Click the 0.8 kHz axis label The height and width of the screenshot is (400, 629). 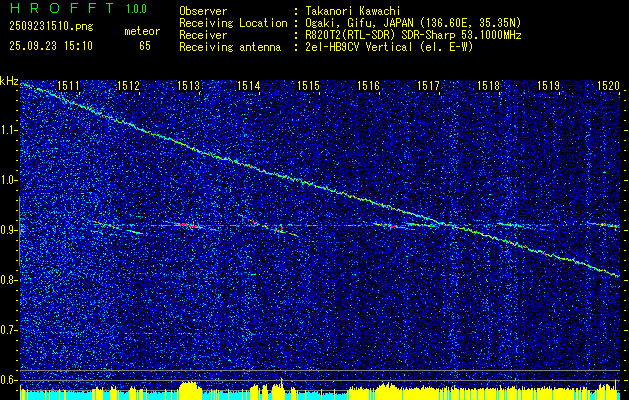[9, 280]
